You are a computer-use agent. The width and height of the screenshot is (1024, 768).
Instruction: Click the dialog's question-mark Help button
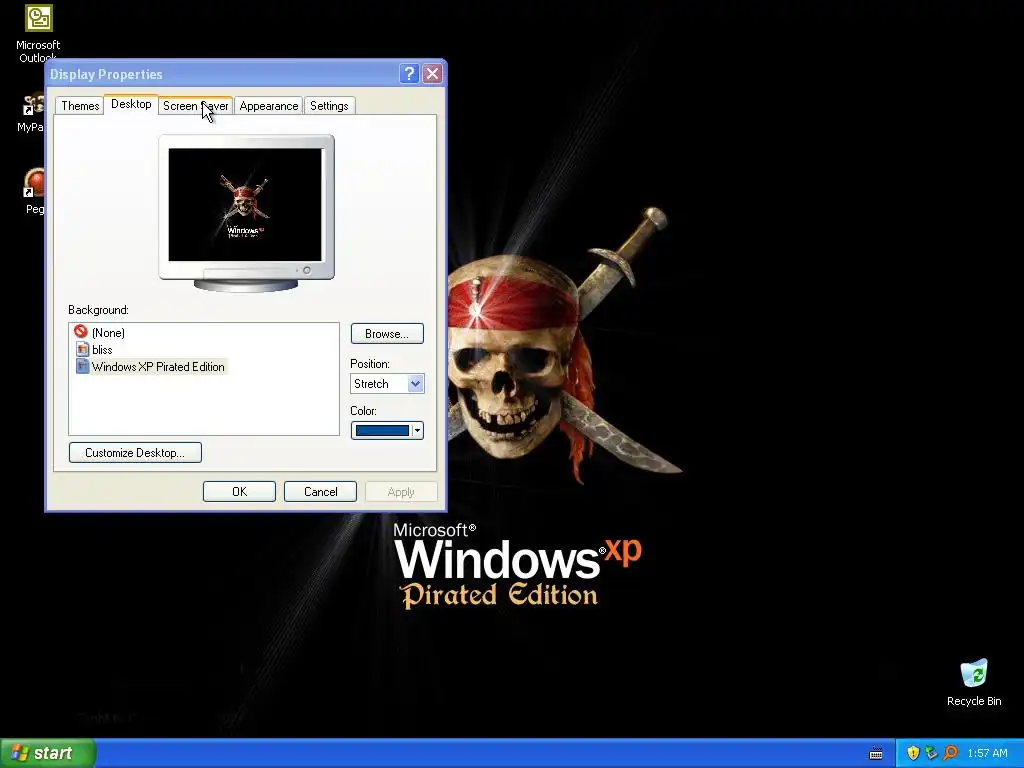409,74
